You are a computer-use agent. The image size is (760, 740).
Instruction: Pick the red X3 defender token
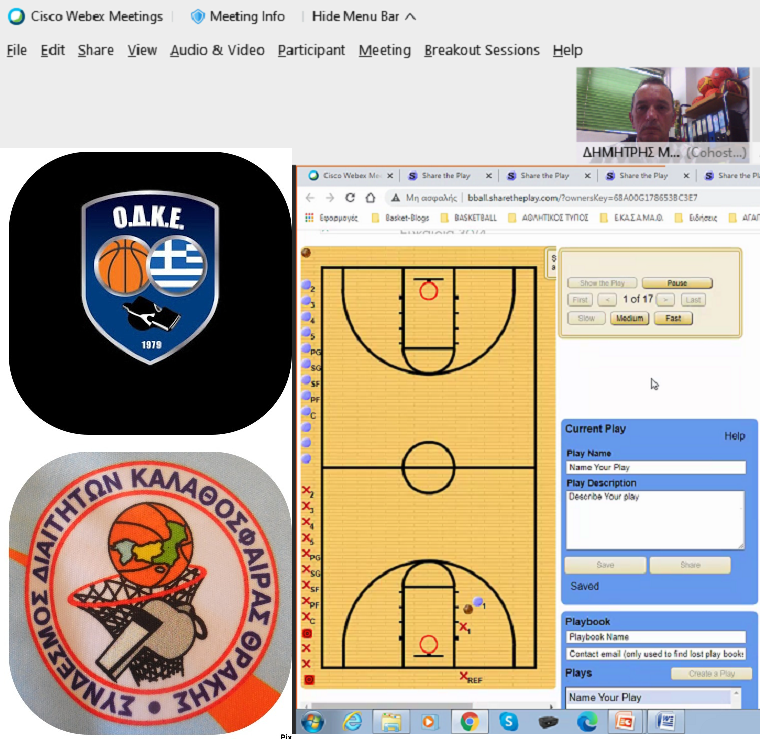306,506
